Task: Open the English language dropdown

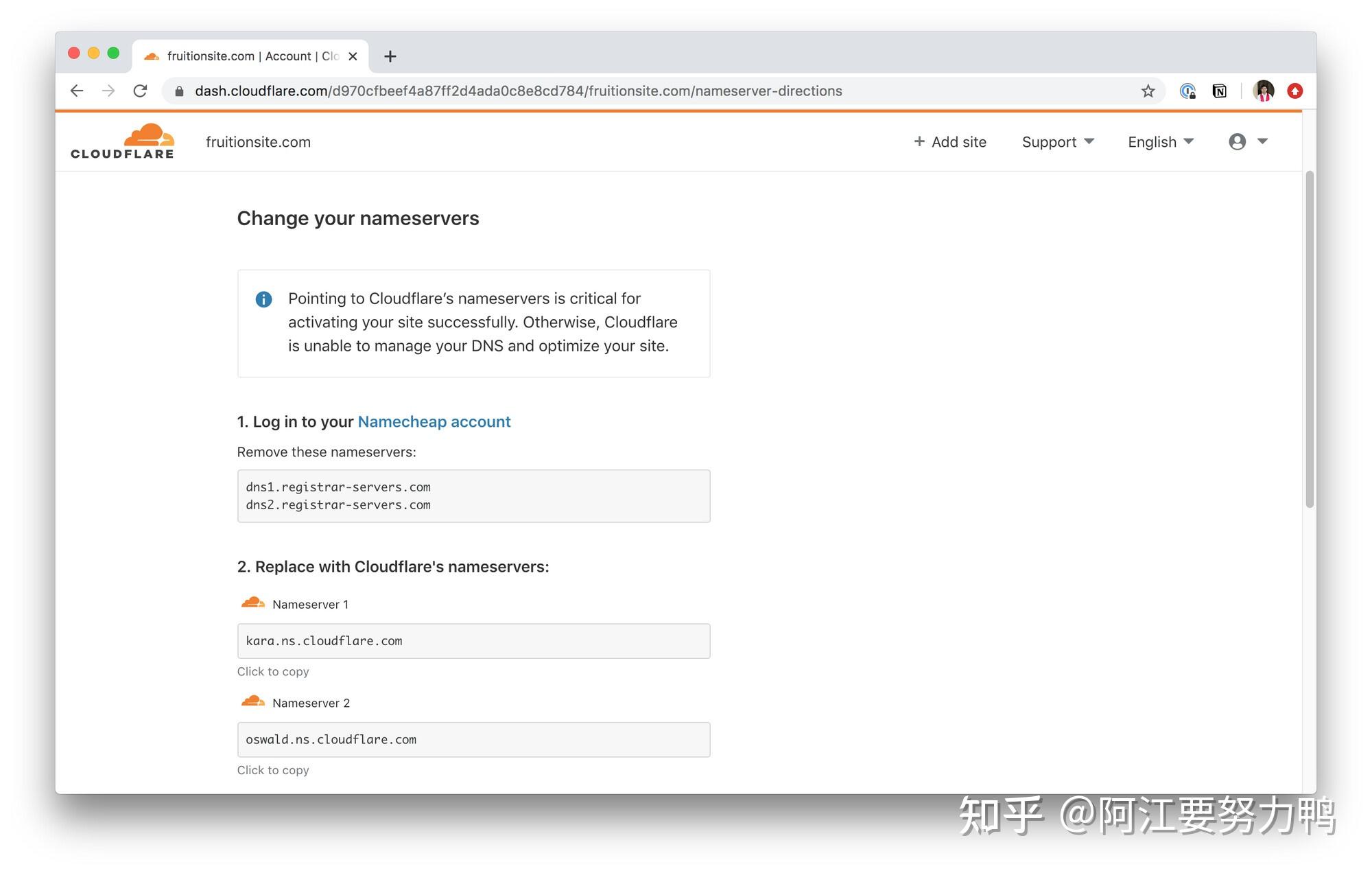Action: tap(1159, 142)
